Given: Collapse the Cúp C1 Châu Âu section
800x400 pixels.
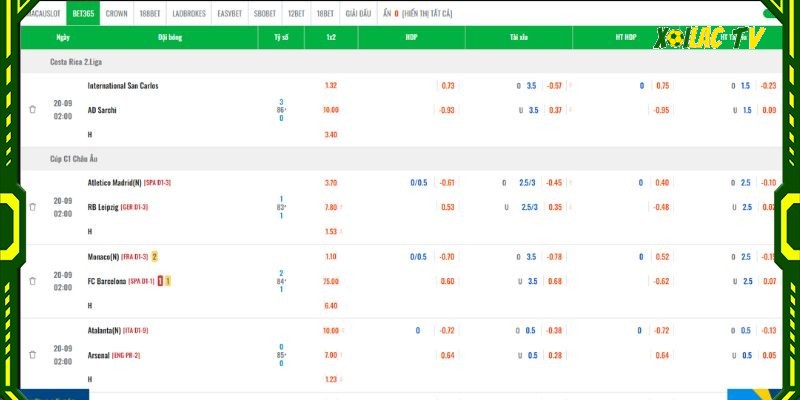Looking at the screenshot, I should 73,159.
